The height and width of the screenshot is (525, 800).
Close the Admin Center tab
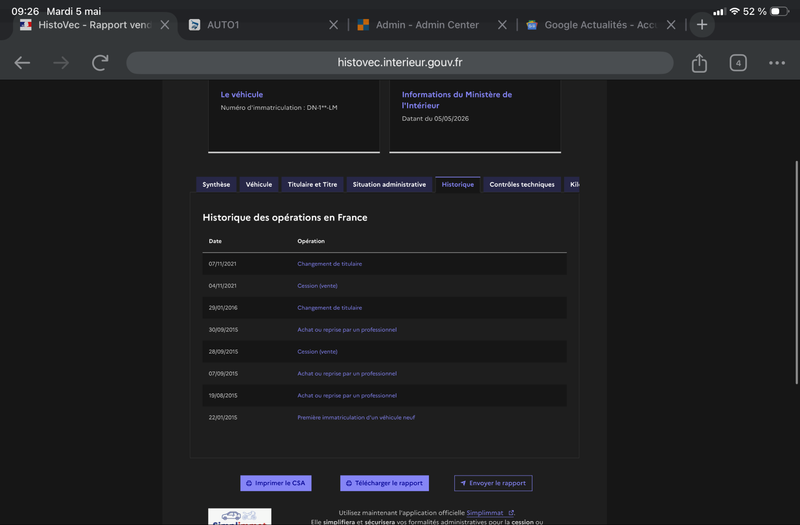click(502, 24)
